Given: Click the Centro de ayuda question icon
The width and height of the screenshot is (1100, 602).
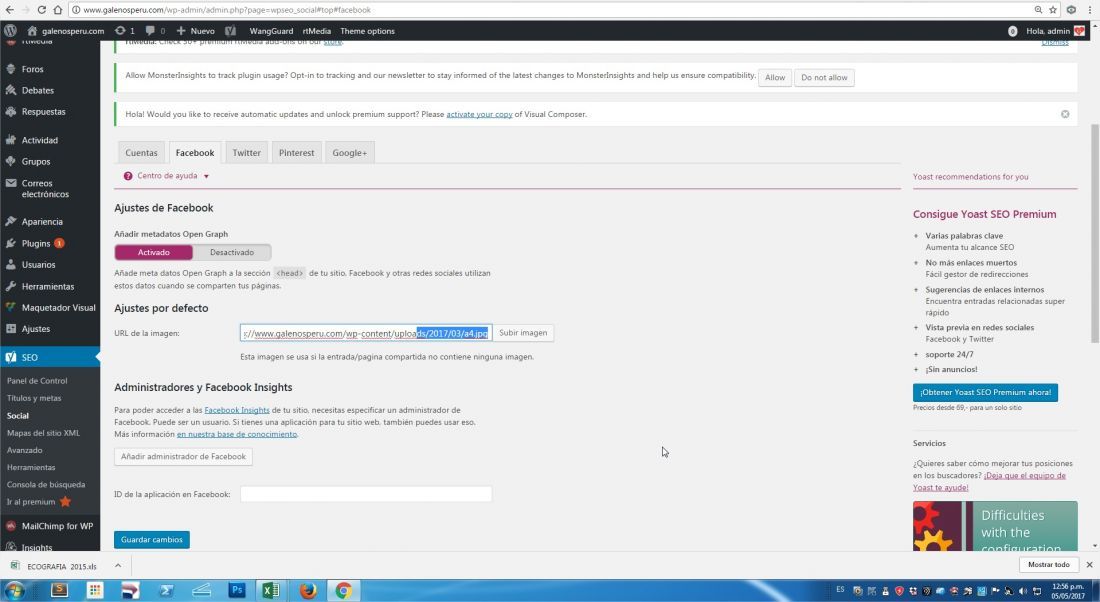Looking at the screenshot, I should click(x=128, y=176).
